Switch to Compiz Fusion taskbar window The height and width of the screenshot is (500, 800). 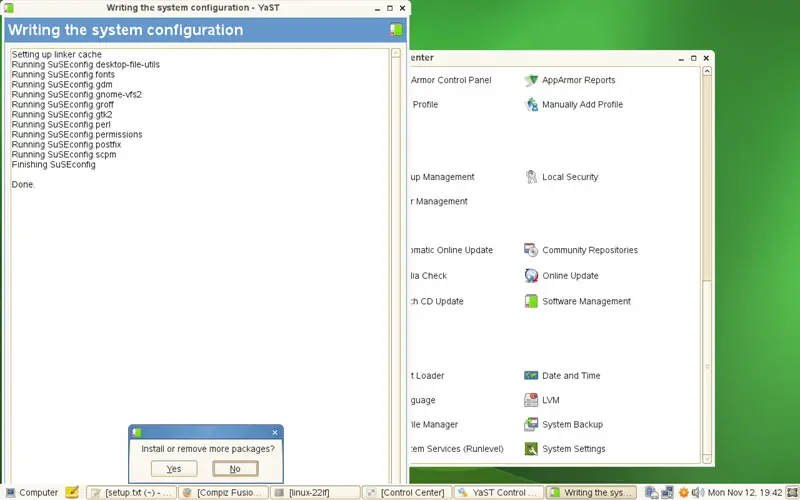pos(223,492)
